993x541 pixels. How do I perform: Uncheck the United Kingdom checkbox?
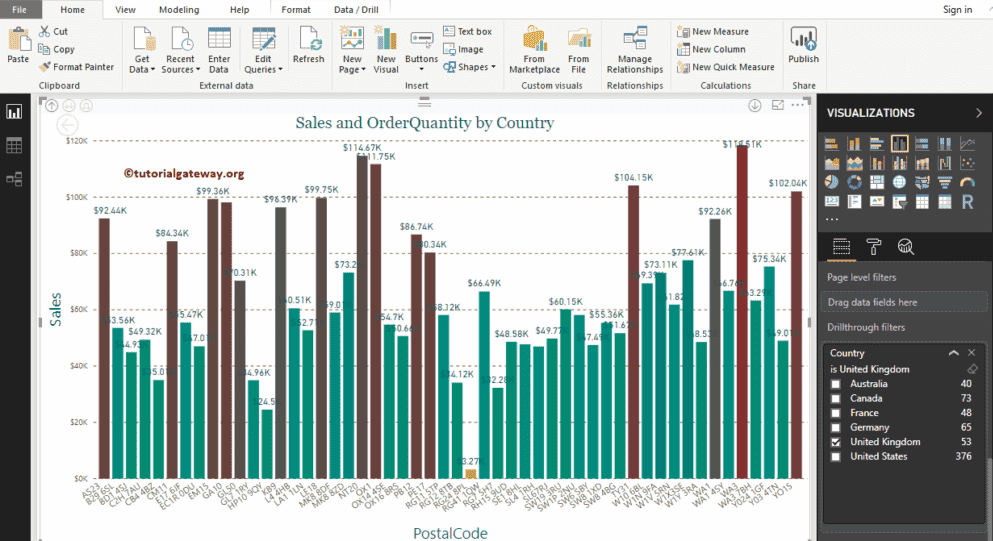coord(836,442)
